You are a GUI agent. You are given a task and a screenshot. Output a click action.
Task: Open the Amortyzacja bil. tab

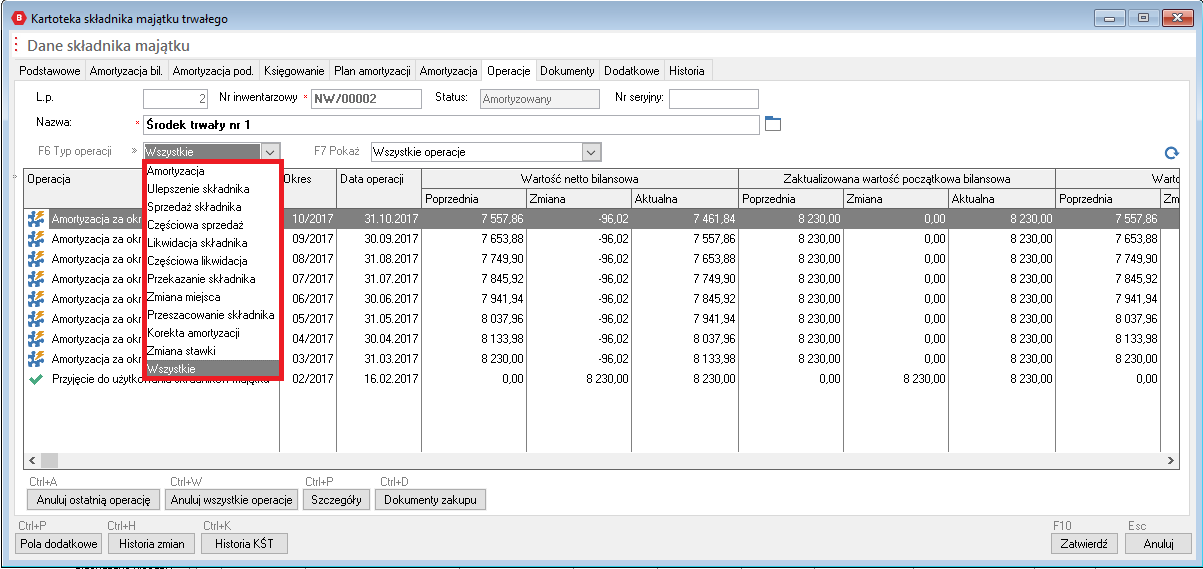(126, 71)
